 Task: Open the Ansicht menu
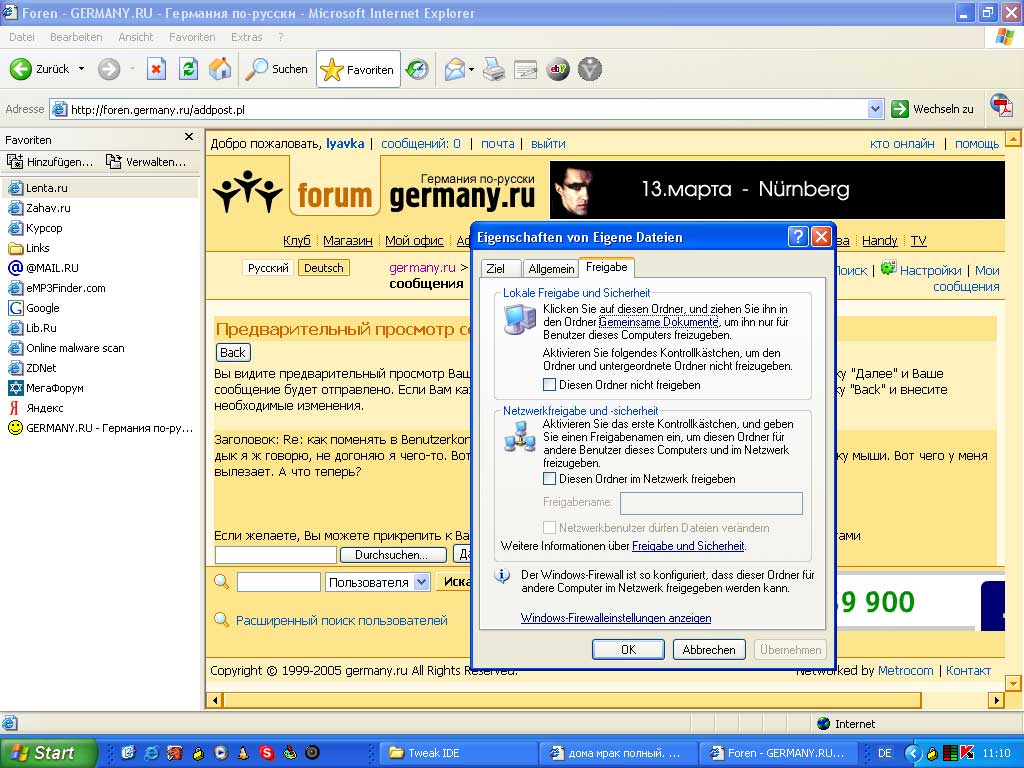click(x=135, y=37)
